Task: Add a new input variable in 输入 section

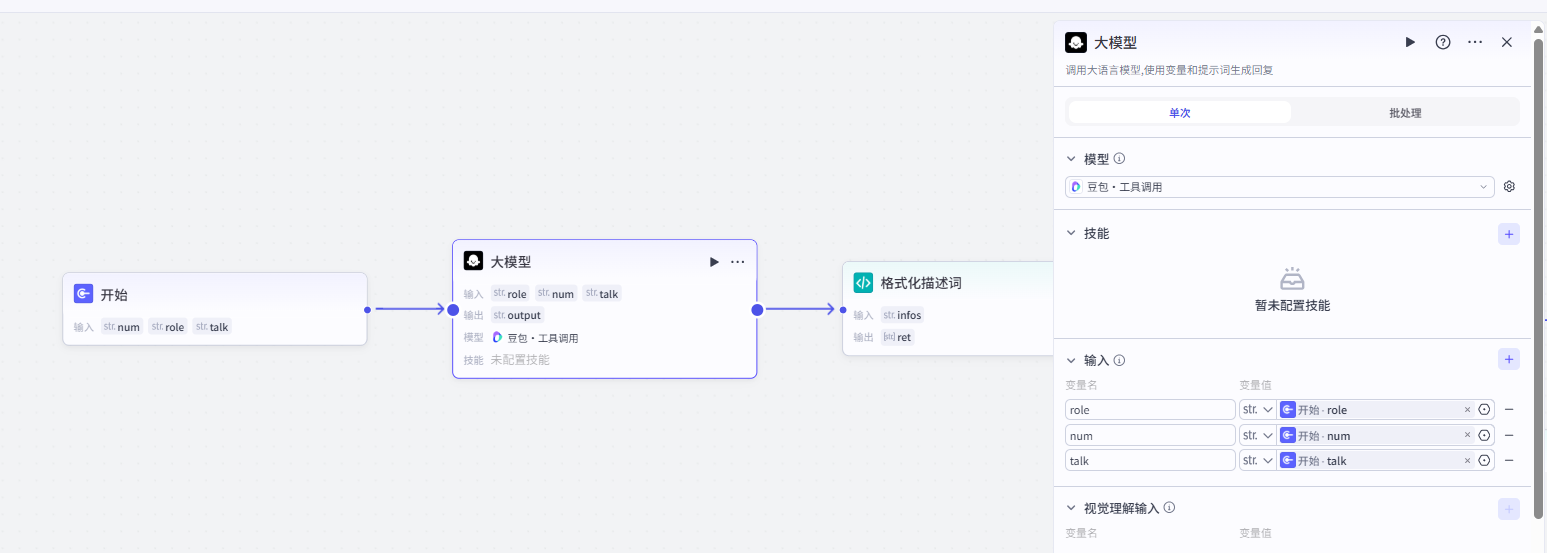Action: pos(1508,359)
